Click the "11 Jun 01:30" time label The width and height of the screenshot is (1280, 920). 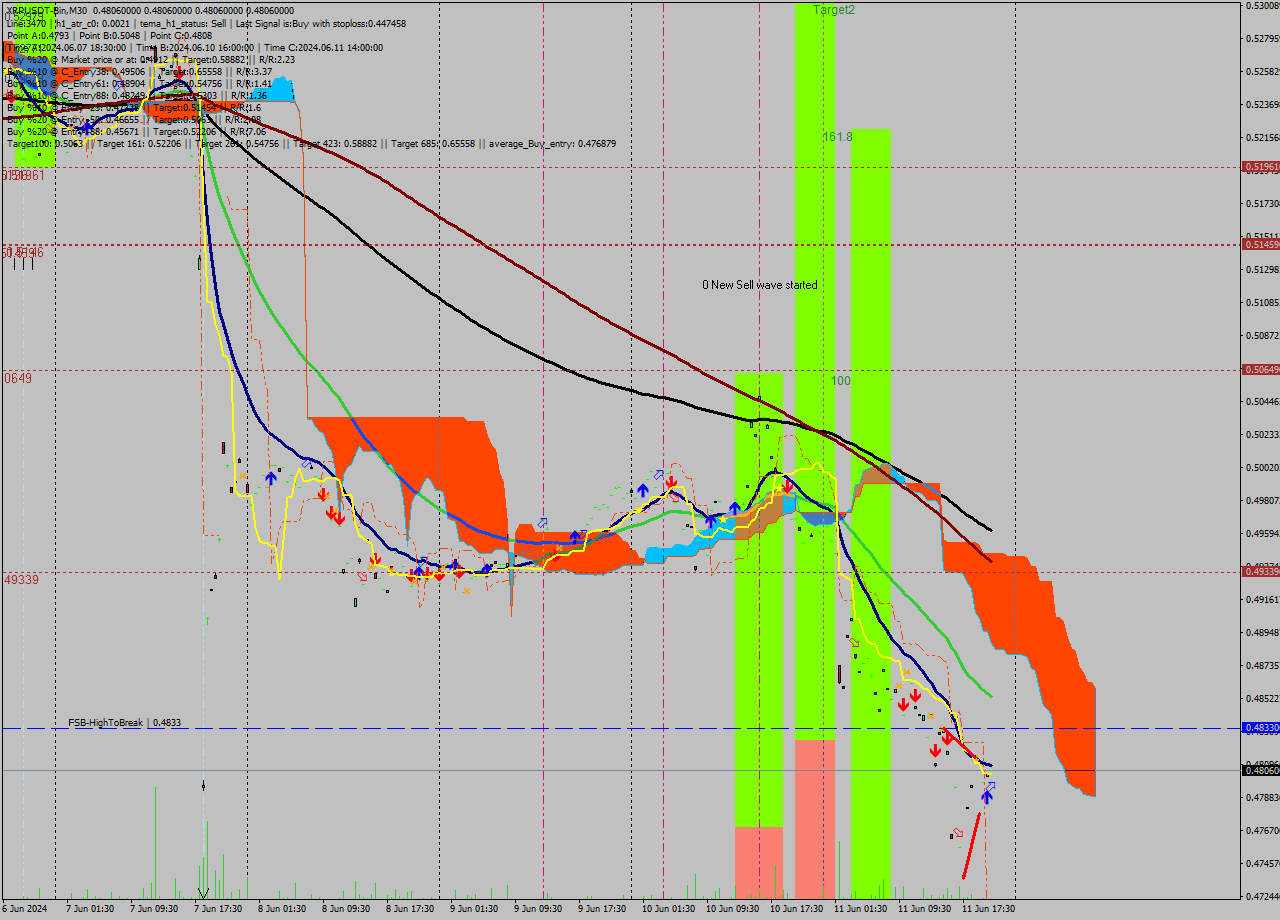[860, 909]
